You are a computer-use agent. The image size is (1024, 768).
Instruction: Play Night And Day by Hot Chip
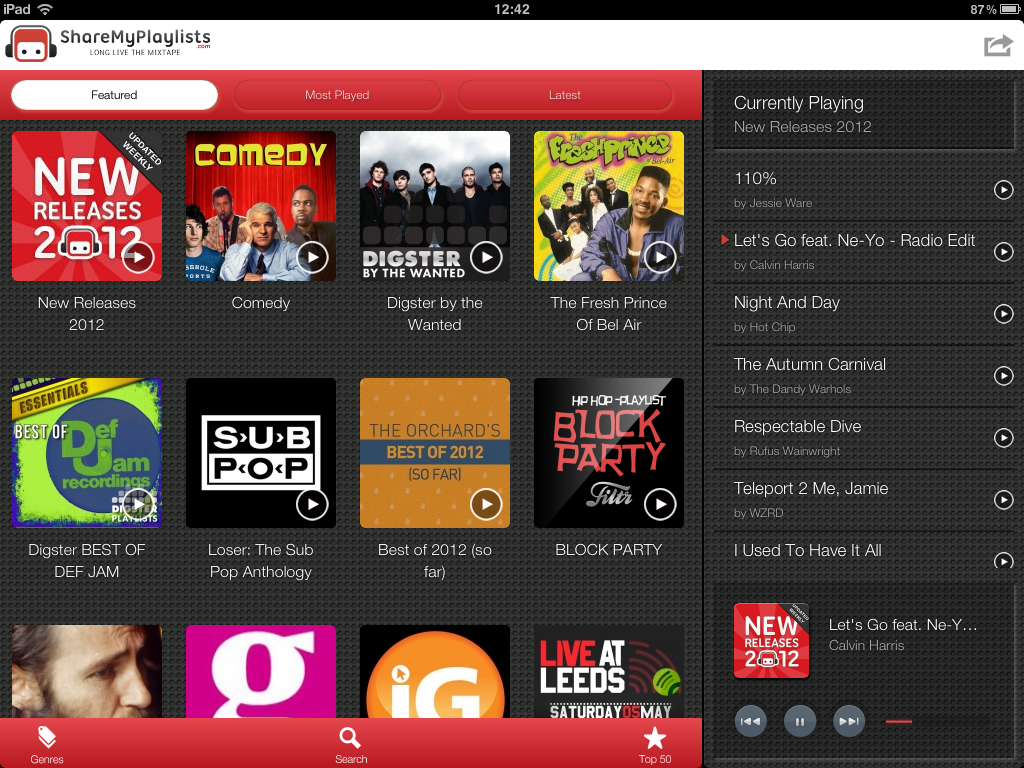[1004, 314]
